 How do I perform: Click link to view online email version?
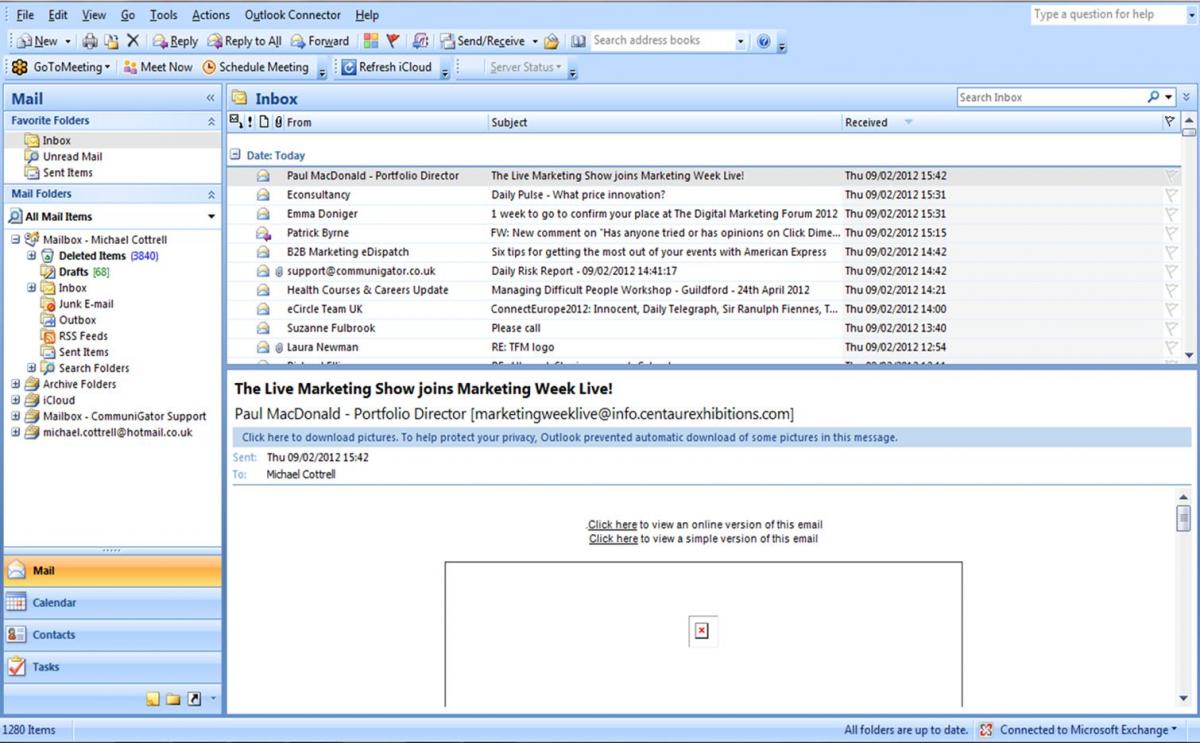(612, 525)
